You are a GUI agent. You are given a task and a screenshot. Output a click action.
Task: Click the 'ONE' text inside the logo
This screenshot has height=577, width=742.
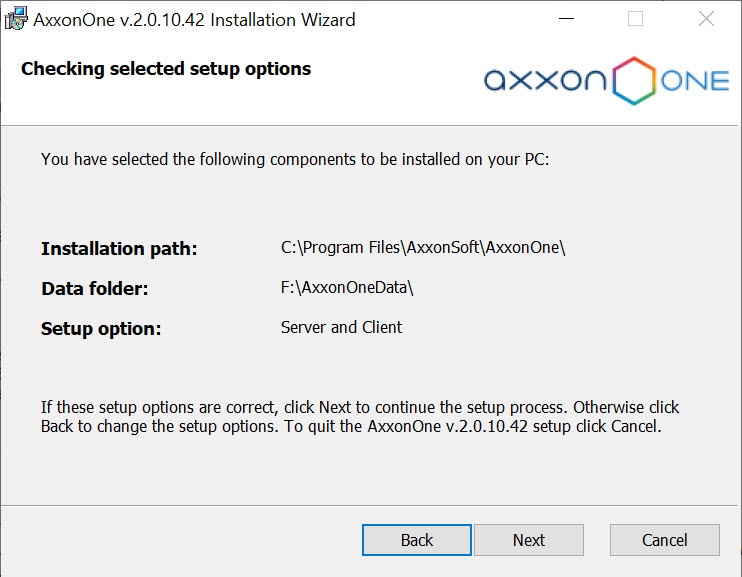695,81
